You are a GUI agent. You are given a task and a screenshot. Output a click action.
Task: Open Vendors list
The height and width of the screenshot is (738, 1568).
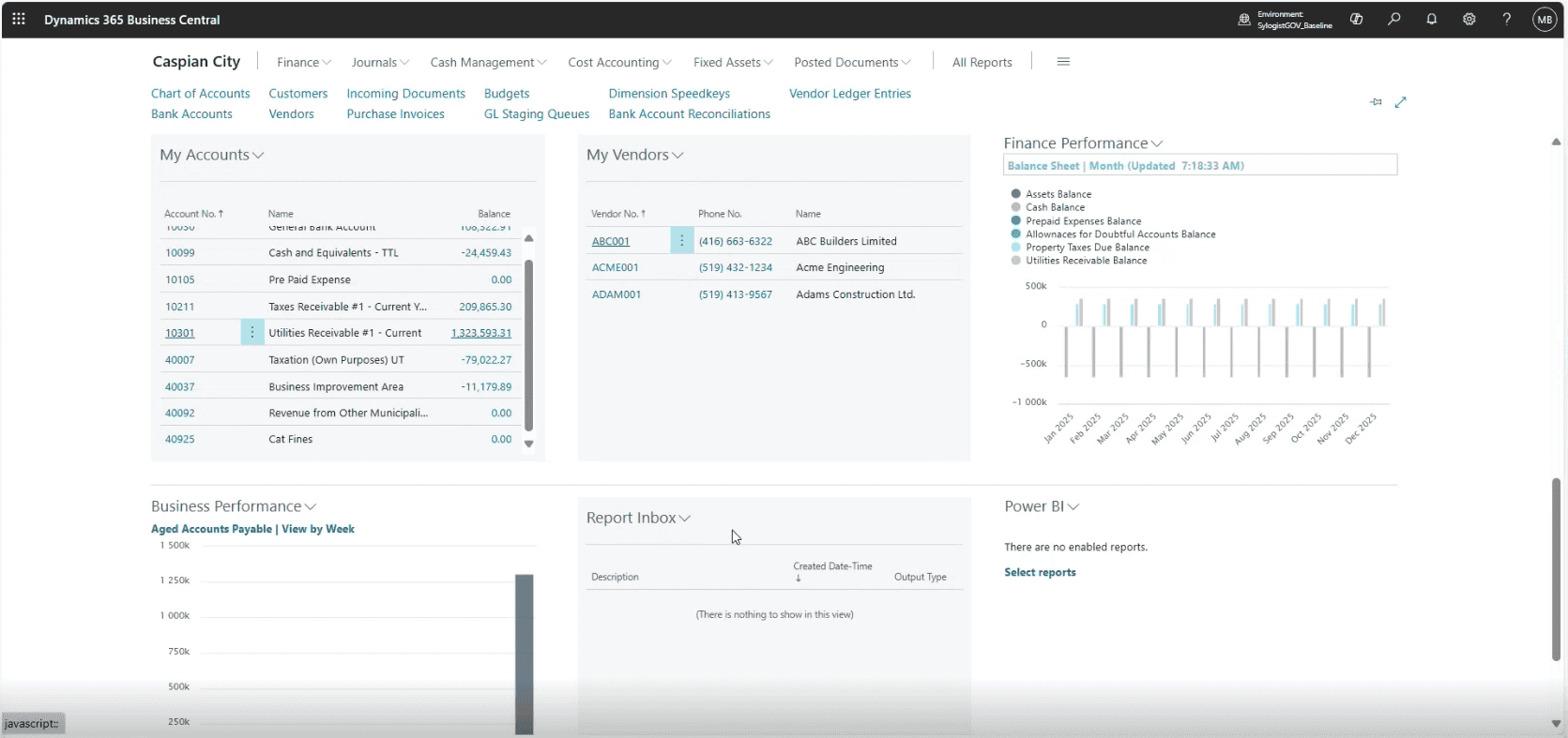coord(291,114)
